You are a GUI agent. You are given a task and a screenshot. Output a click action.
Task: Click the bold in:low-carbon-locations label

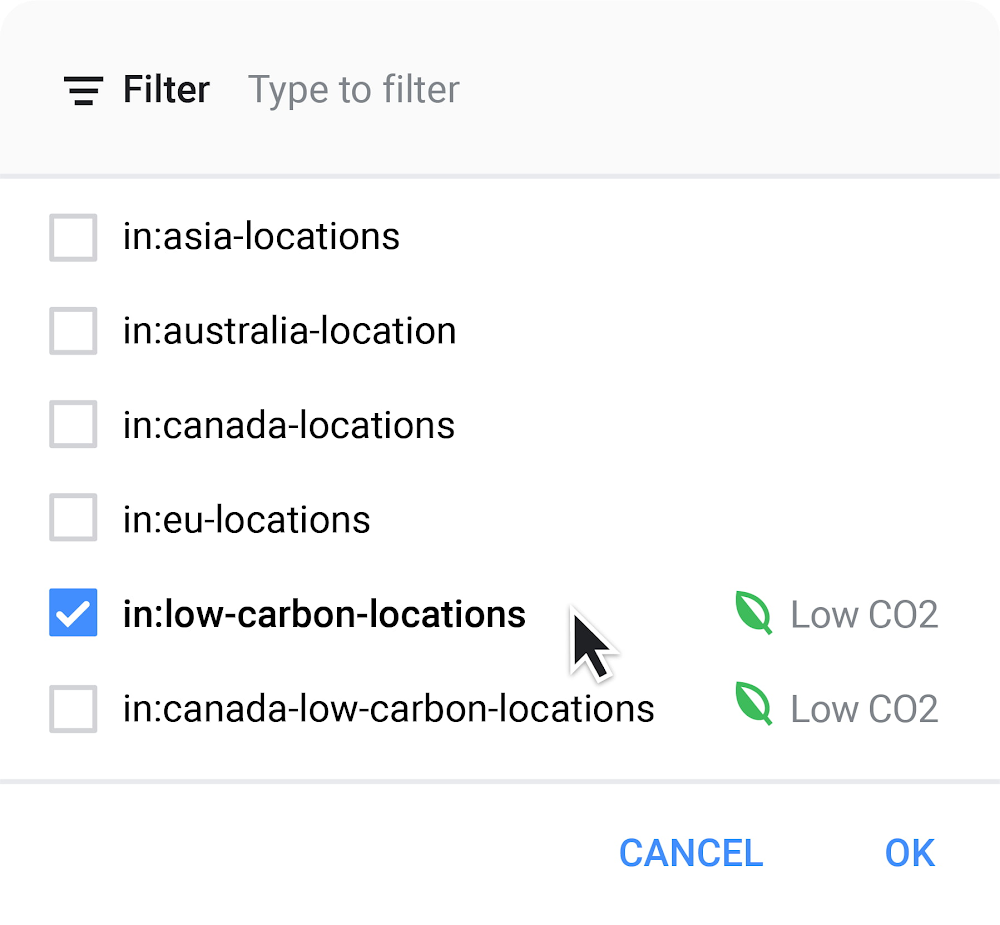pos(324,613)
